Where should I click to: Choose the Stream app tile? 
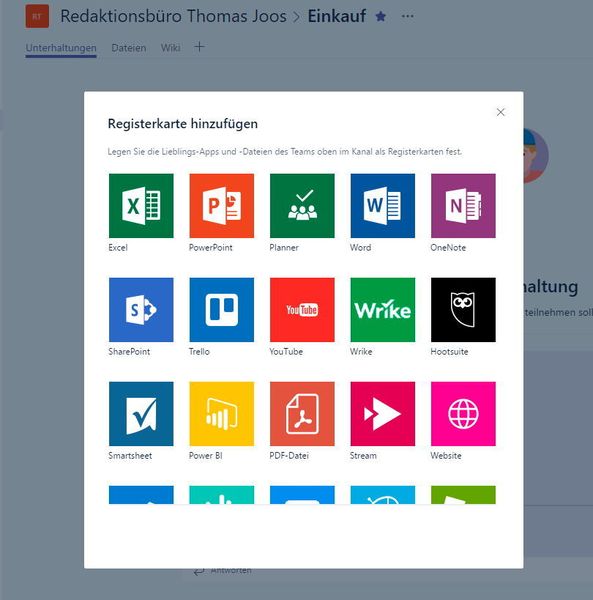pyautogui.click(x=383, y=414)
